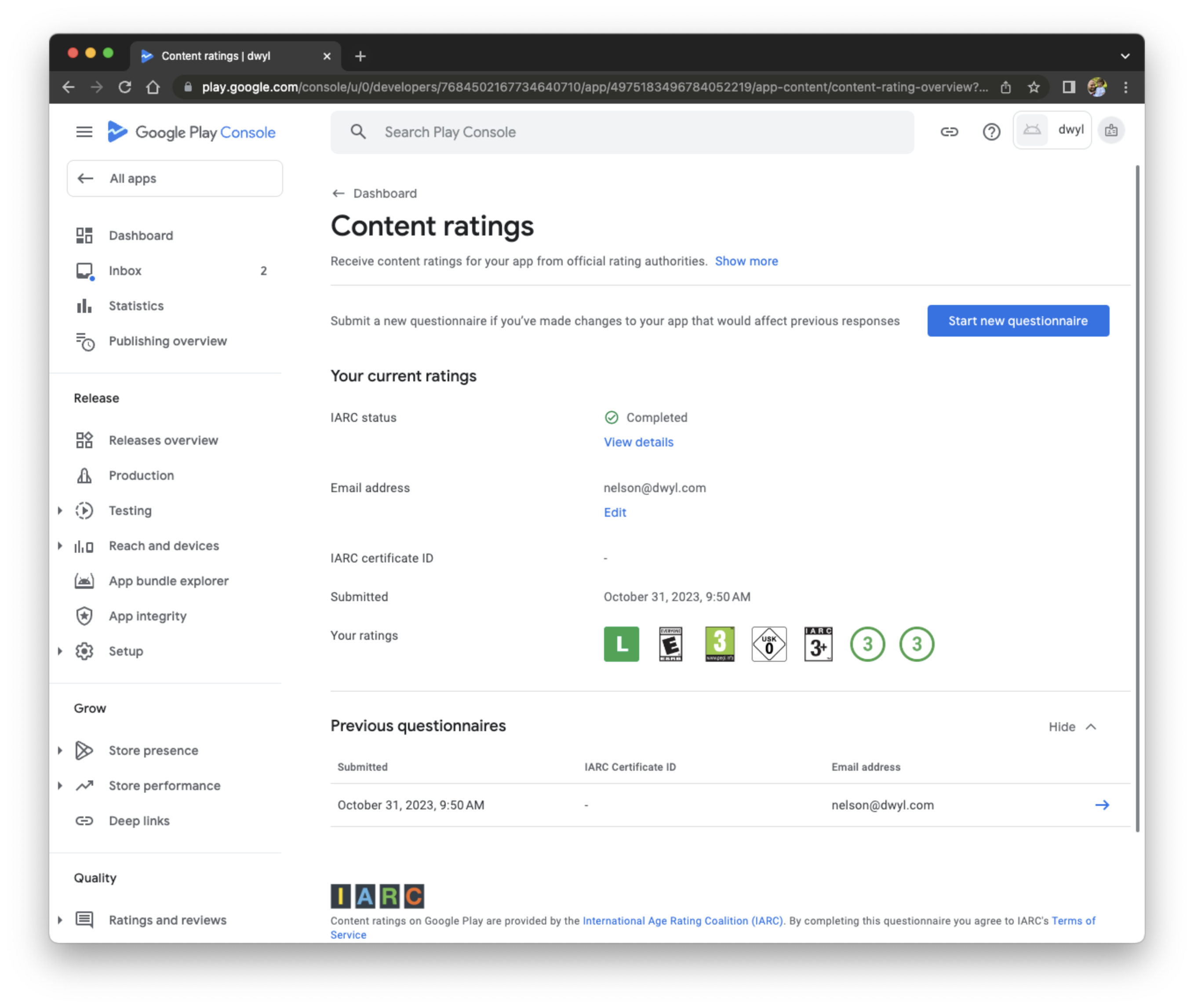Click the copy link icon in the header
This screenshot has width=1194, height=1008.
click(x=950, y=131)
